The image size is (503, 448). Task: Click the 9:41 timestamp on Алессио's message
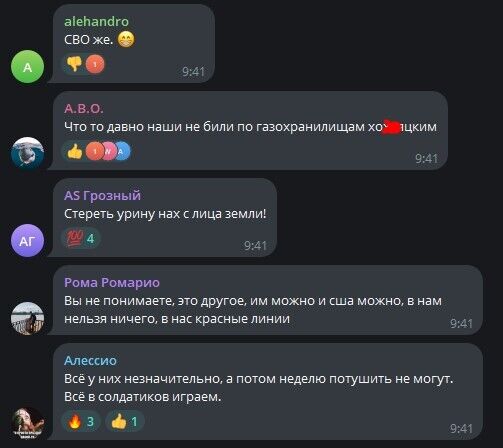(x=461, y=428)
